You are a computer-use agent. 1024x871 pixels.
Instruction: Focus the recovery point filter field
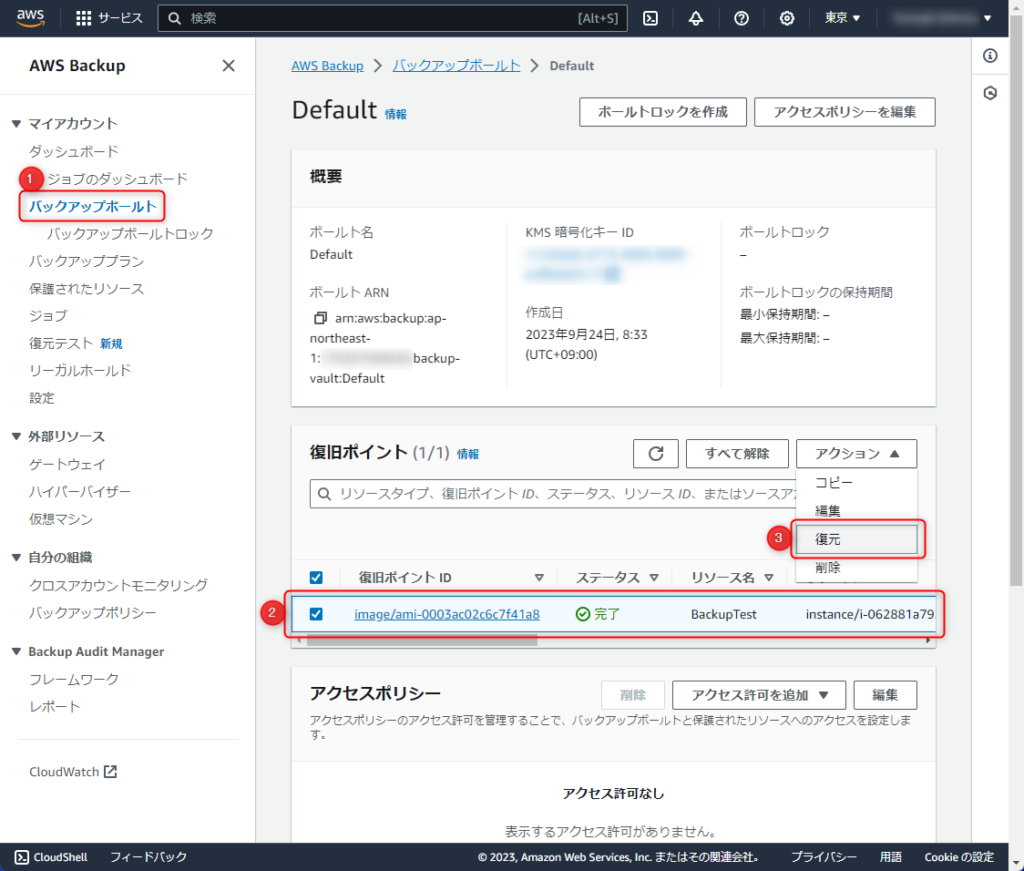point(552,494)
